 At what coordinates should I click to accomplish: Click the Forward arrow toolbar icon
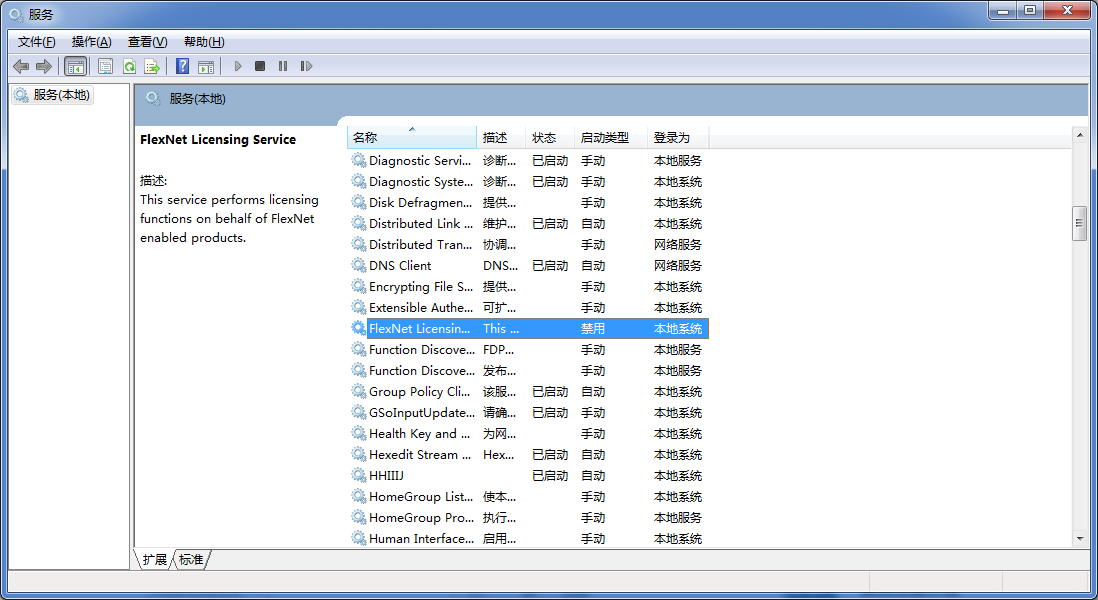coord(44,67)
